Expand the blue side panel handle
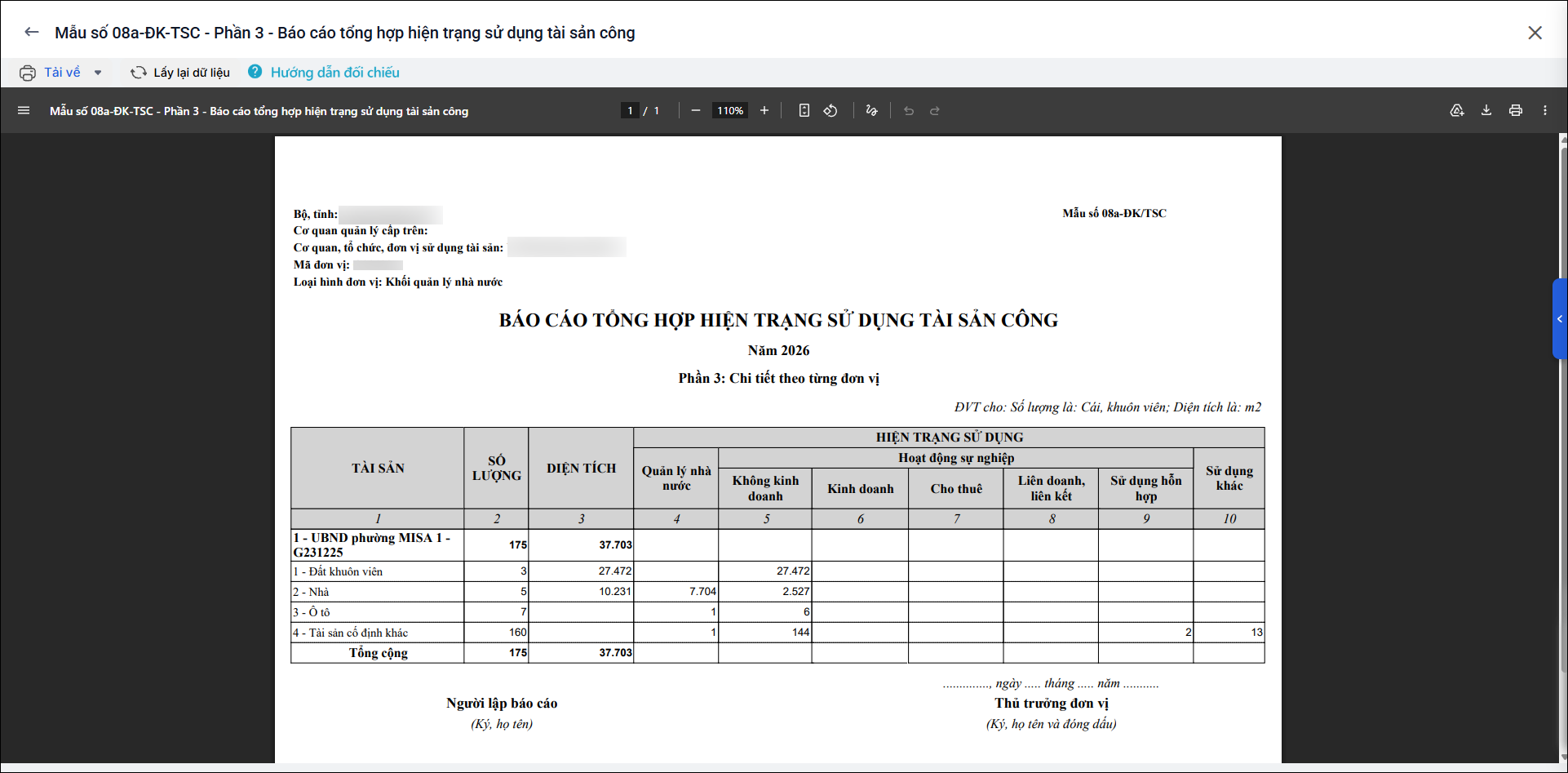Screen dimensions: 1568x773 point(1560,319)
